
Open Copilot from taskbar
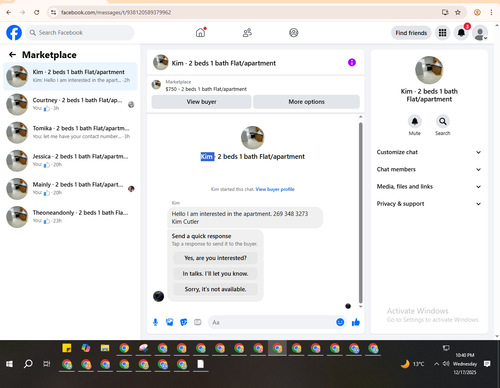pos(86,348)
